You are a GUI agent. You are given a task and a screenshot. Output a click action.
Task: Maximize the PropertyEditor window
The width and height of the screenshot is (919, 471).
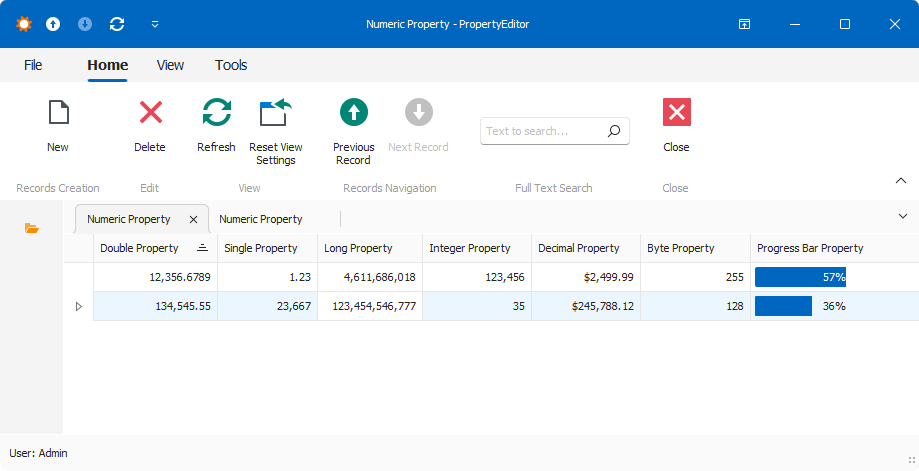click(x=845, y=24)
